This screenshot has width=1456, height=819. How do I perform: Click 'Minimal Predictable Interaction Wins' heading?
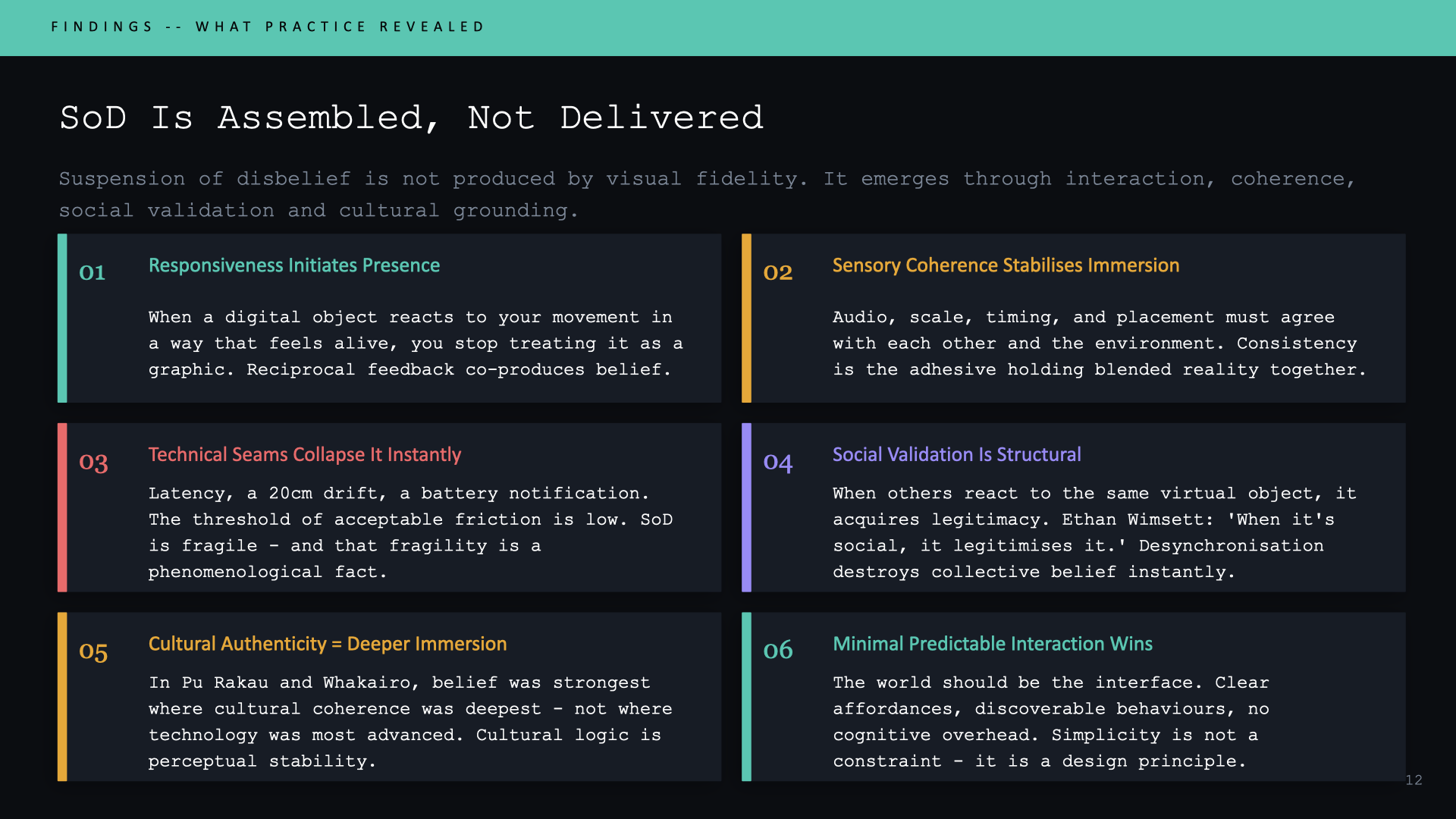(992, 645)
